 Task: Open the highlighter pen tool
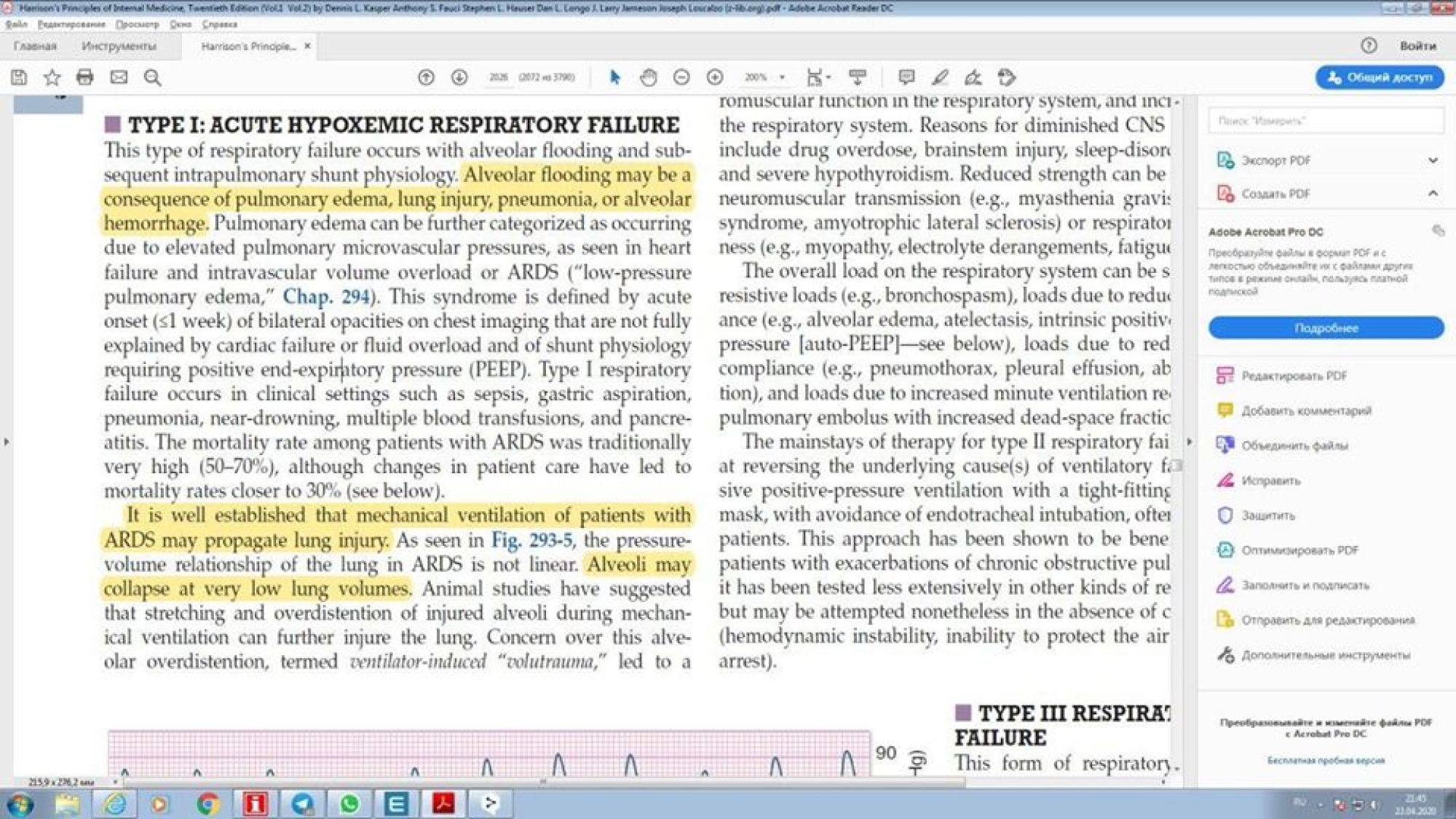click(x=940, y=77)
